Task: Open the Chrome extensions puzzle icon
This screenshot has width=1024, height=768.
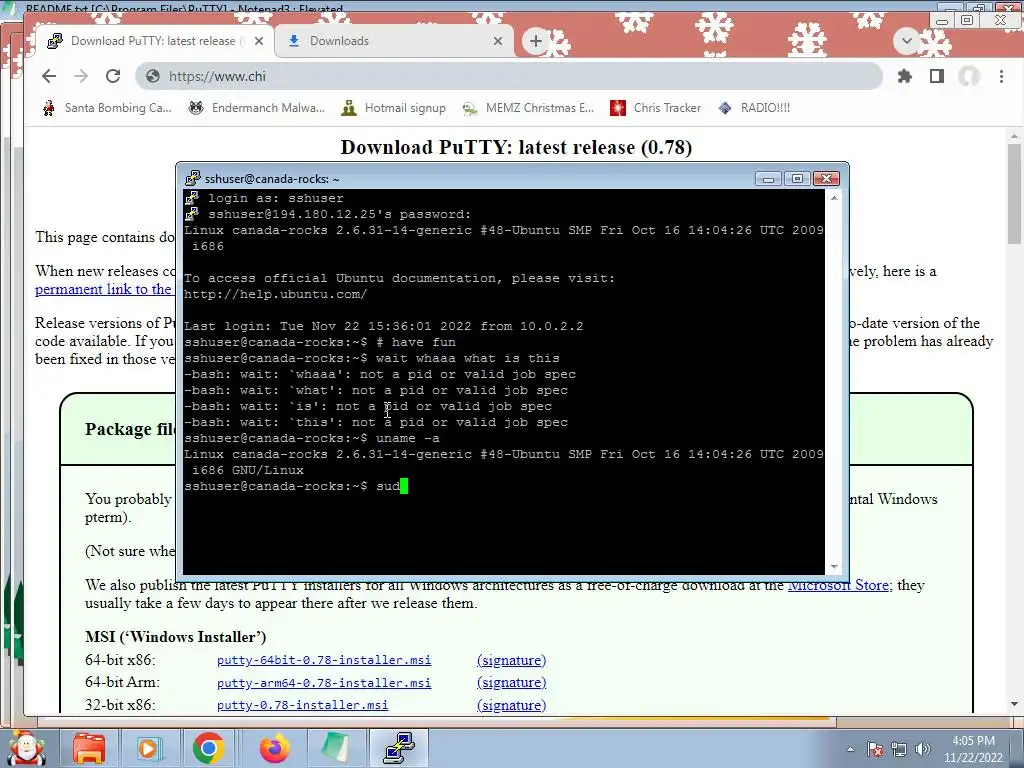Action: click(x=904, y=76)
